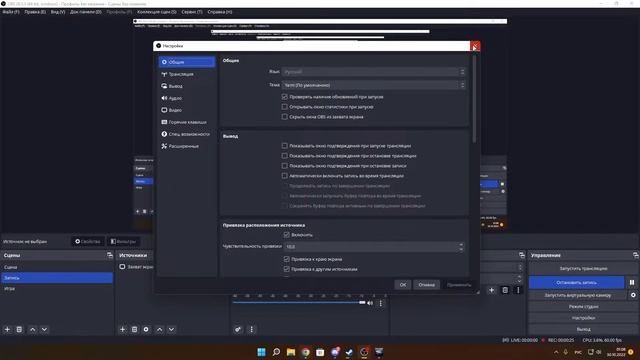
Task: Open source properties gear icon in Источники
Action: pyautogui.click(x=146, y=329)
